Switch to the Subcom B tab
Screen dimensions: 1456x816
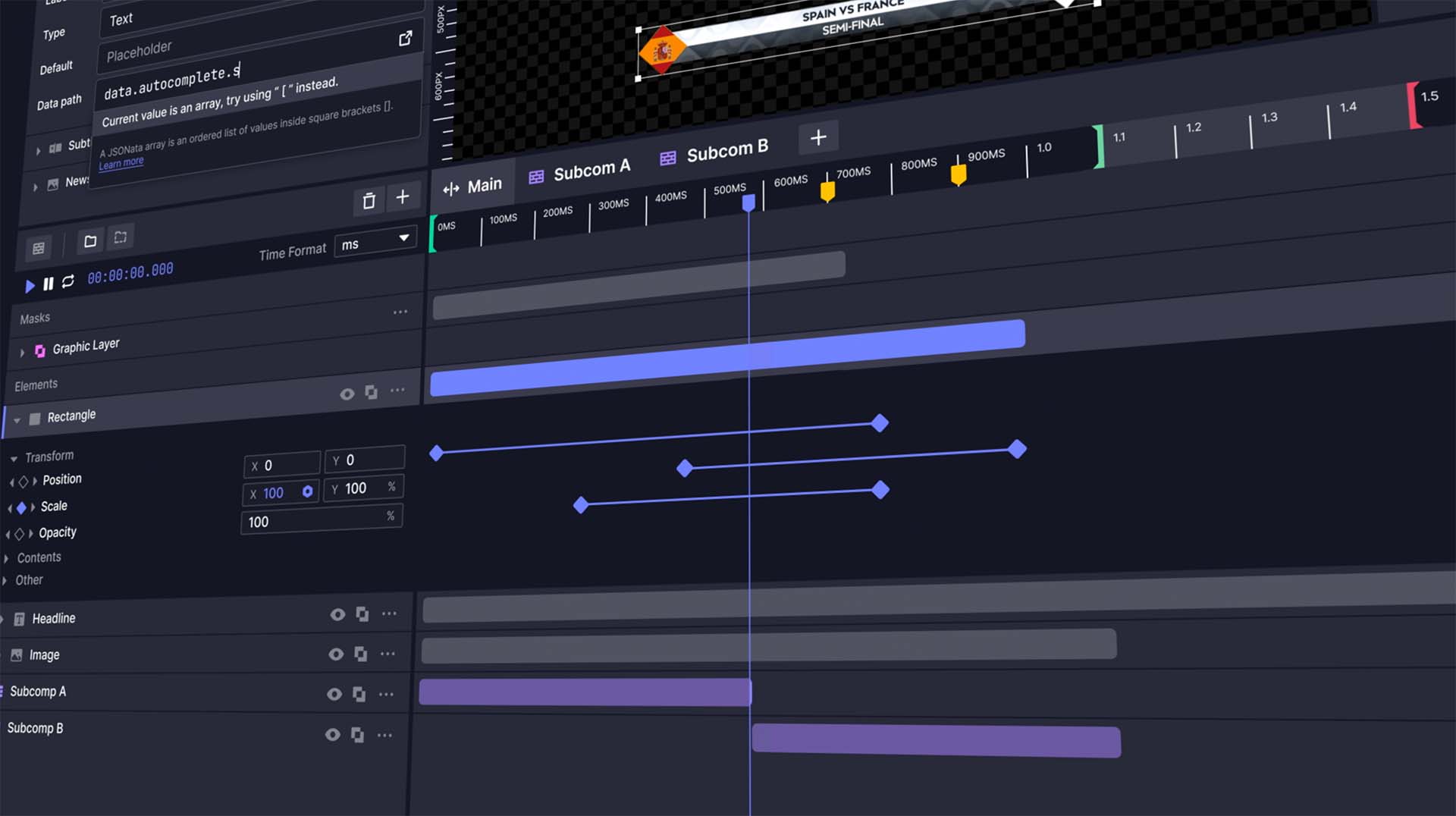714,152
